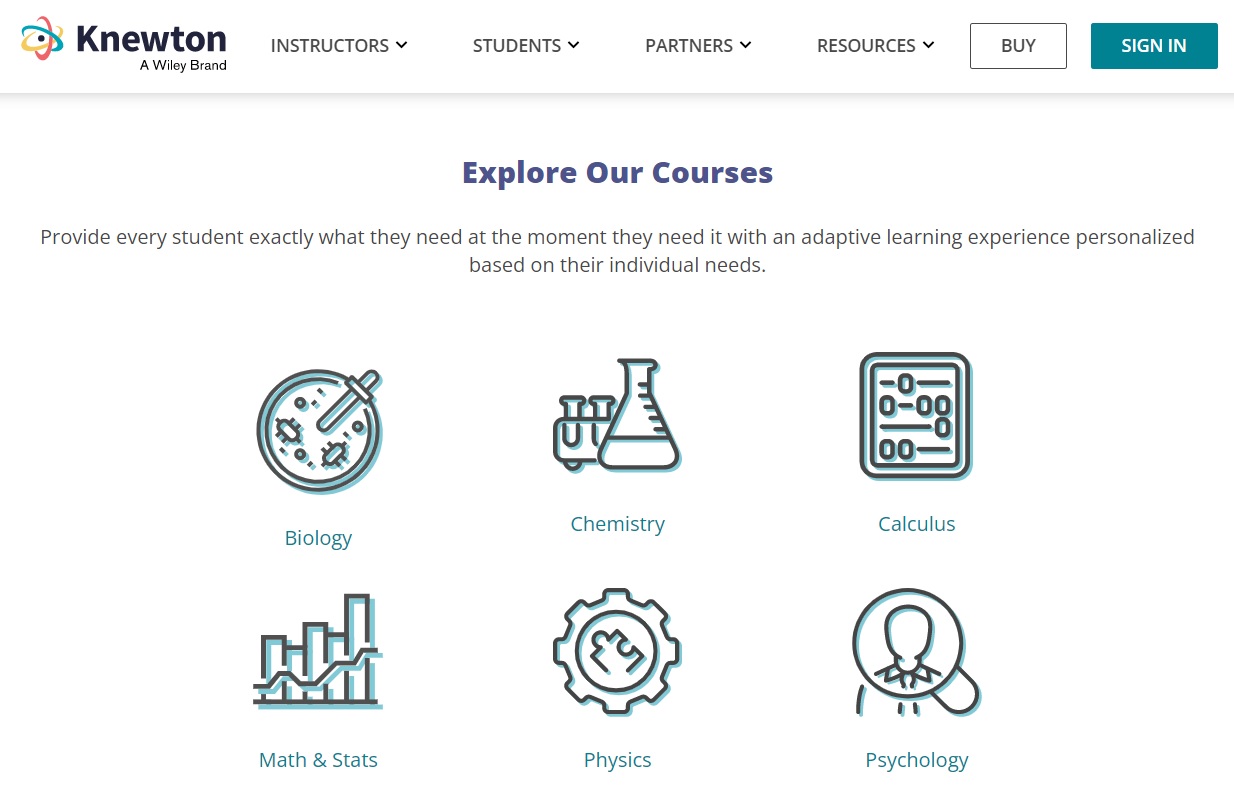Click the Math & Stats chart icon

[318, 651]
